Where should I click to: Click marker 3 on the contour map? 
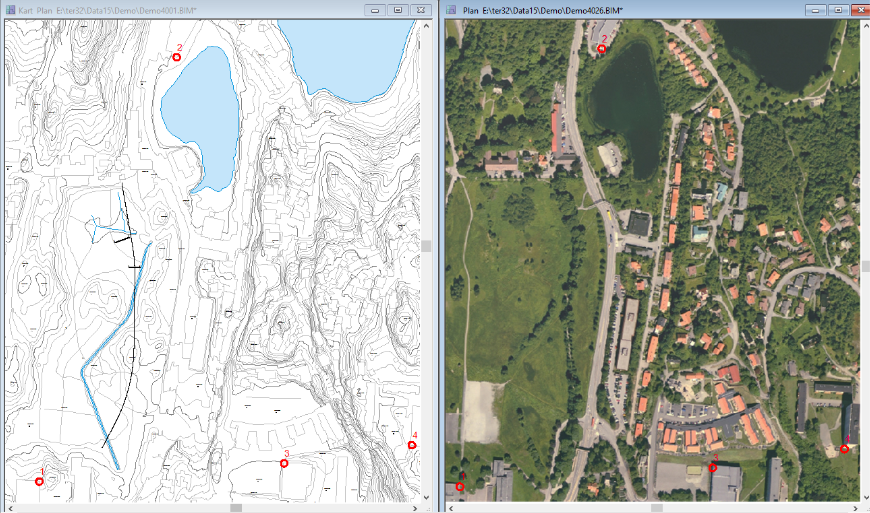coord(283,464)
